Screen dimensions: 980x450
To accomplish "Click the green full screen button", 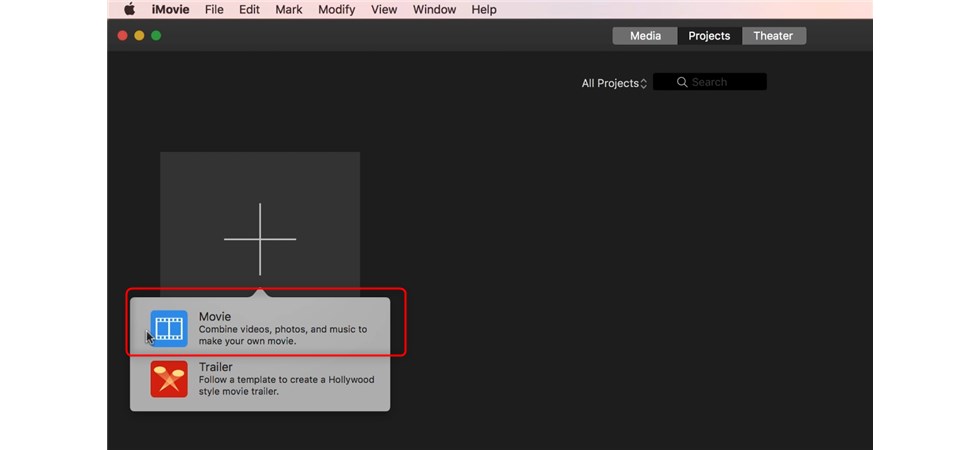I will click(156, 36).
